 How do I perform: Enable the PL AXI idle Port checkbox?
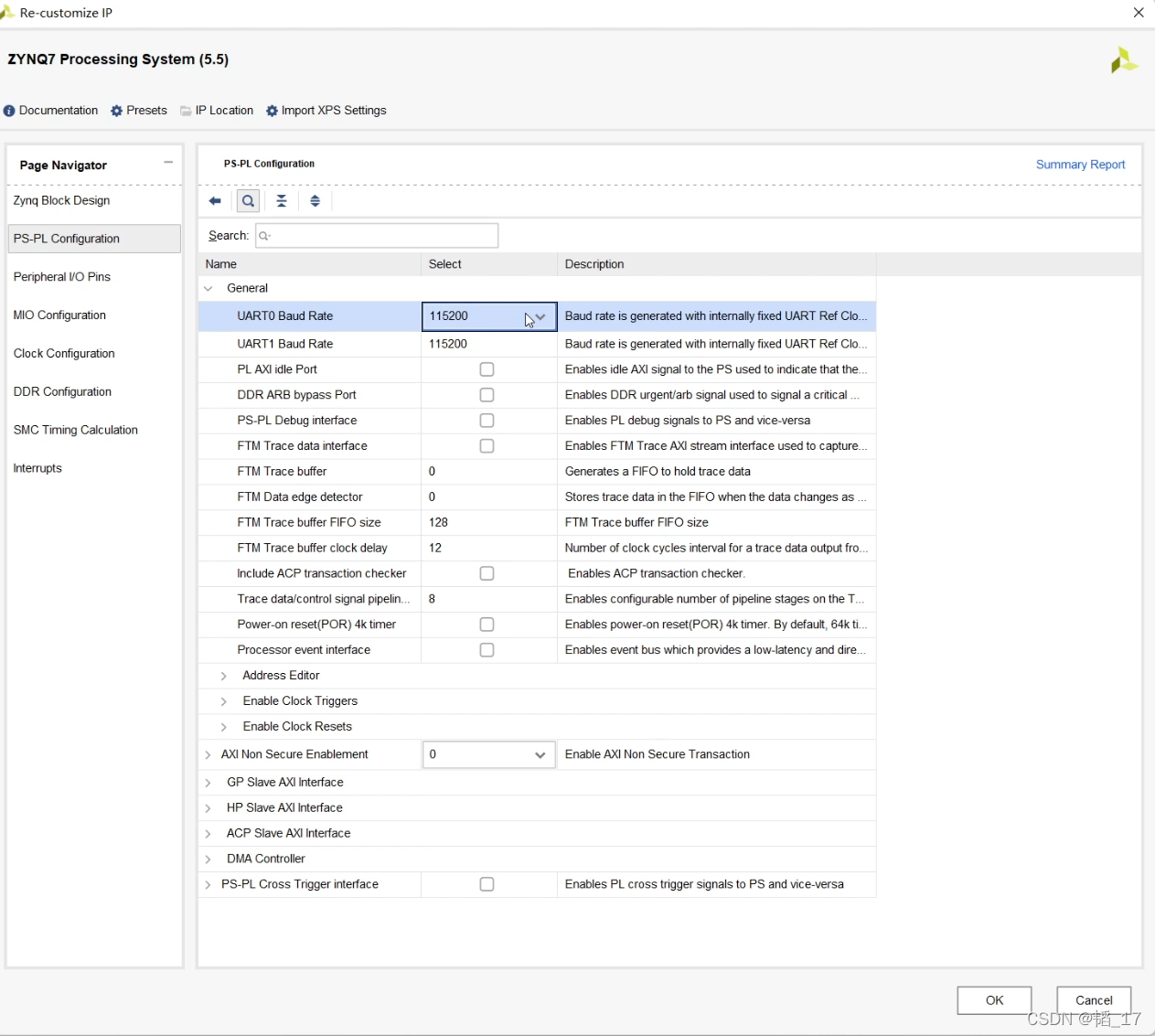[x=487, y=369]
